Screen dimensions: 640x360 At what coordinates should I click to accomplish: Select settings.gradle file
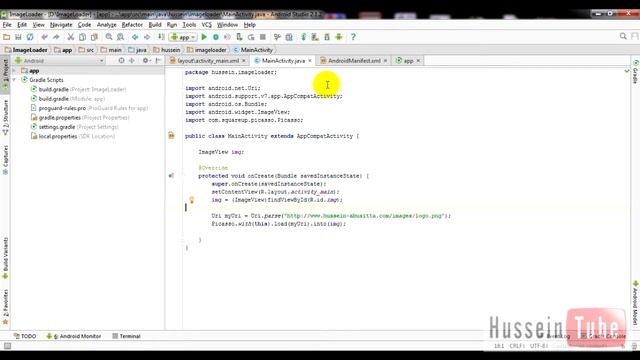pyautogui.click(x=75, y=127)
